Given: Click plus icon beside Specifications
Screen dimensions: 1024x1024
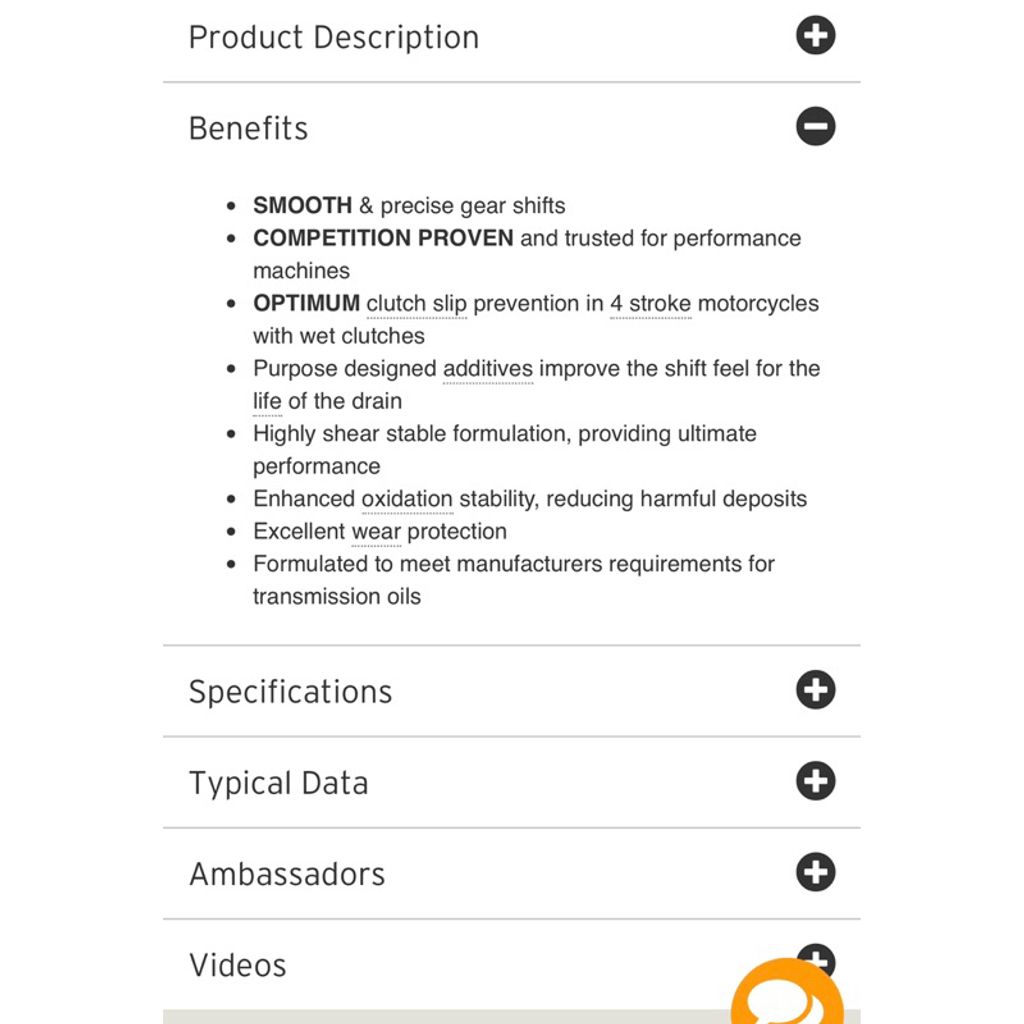Looking at the screenshot, I should pos(815,690).
